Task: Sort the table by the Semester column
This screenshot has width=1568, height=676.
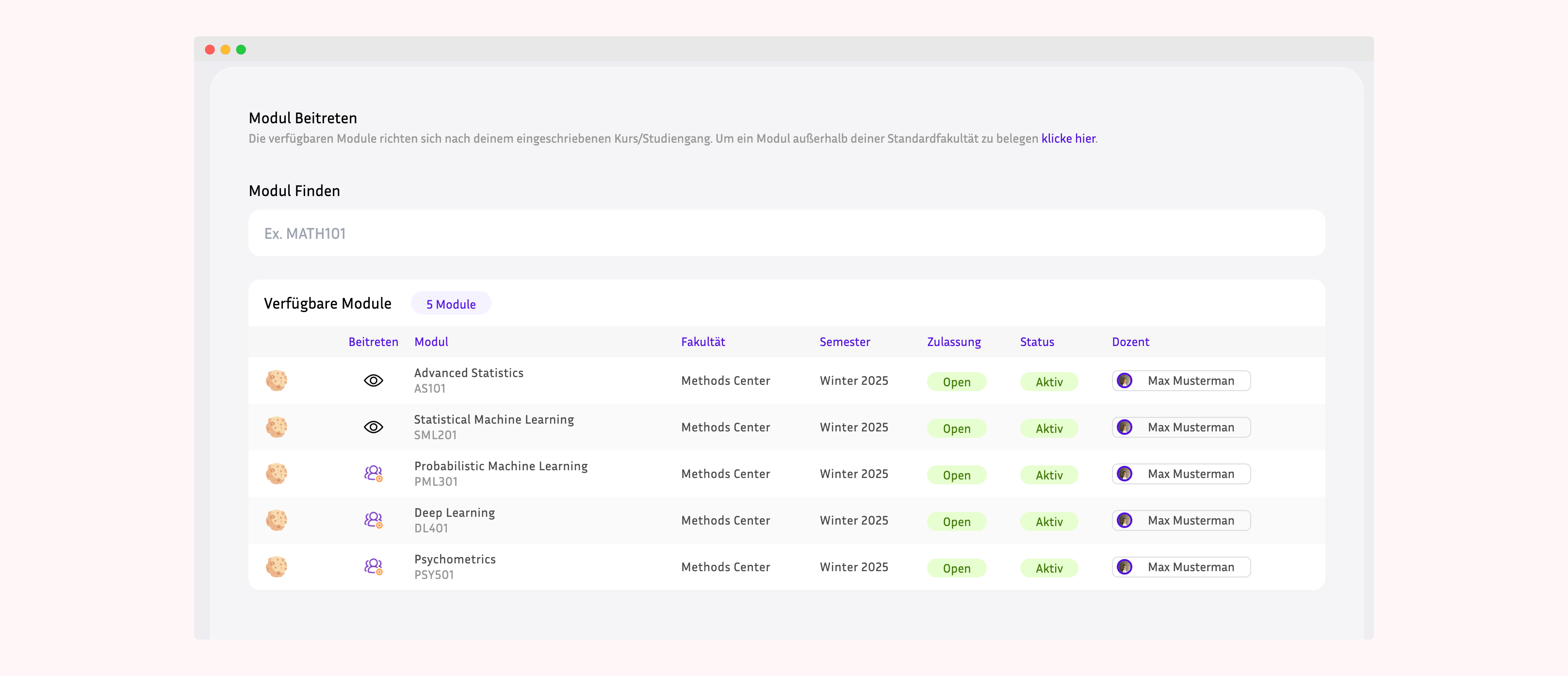Action: pos(845,342)
